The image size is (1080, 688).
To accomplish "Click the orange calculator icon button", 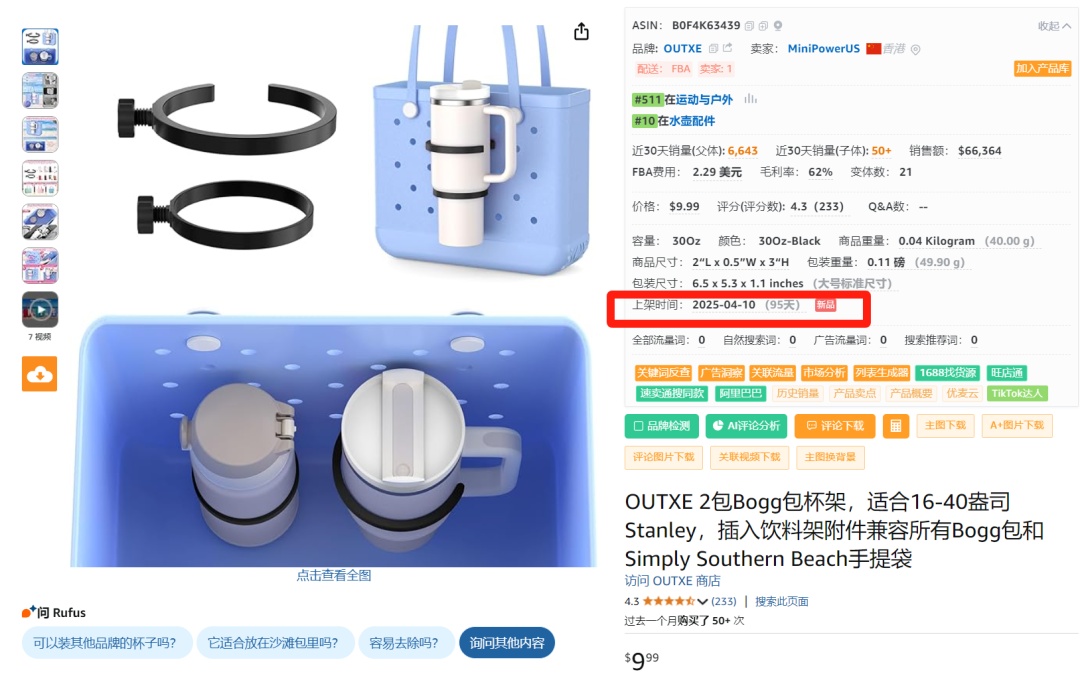I will 895,426.
